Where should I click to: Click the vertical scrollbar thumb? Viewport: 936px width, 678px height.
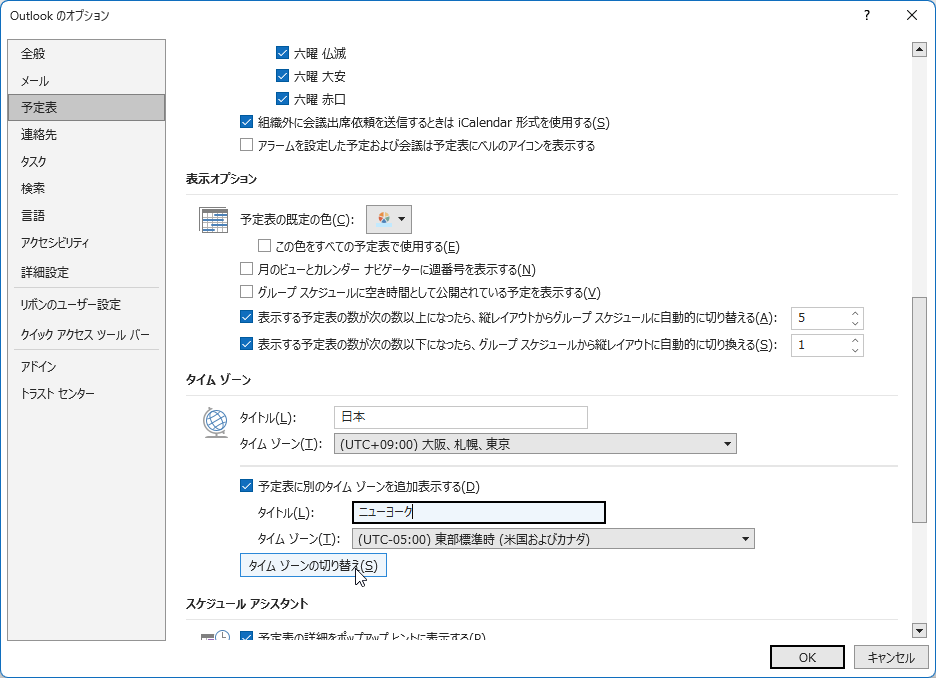919,410
